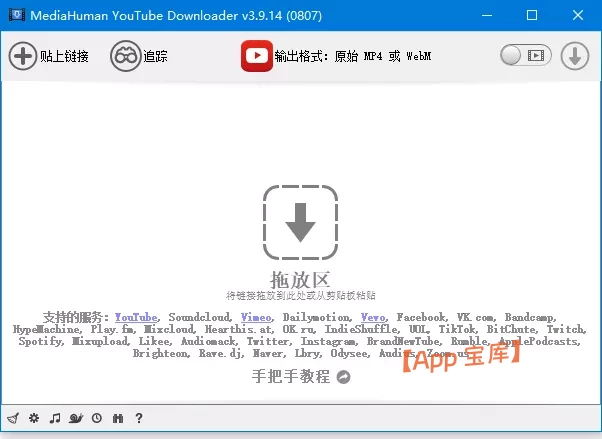Minimize the MediaHuman YouTube Downloader window
This screenshot has height=439, width=602.
[487, 15]
